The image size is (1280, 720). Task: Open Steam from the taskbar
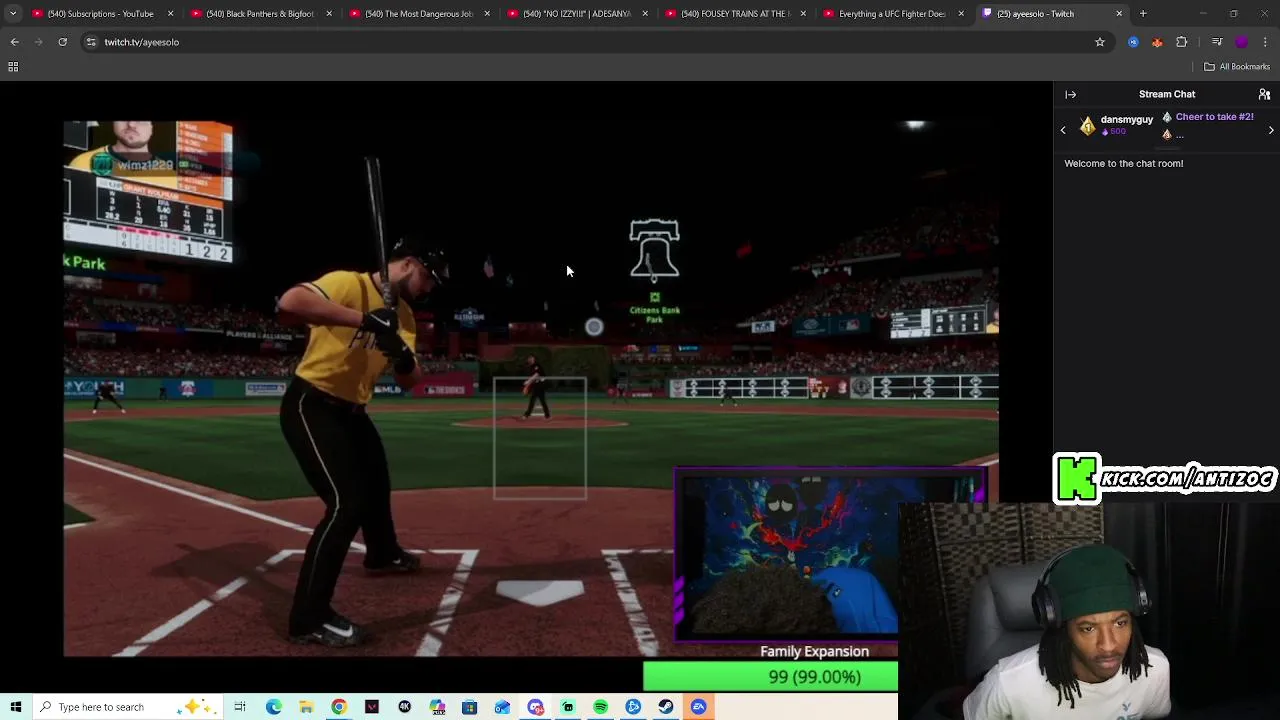coord(666,707)
